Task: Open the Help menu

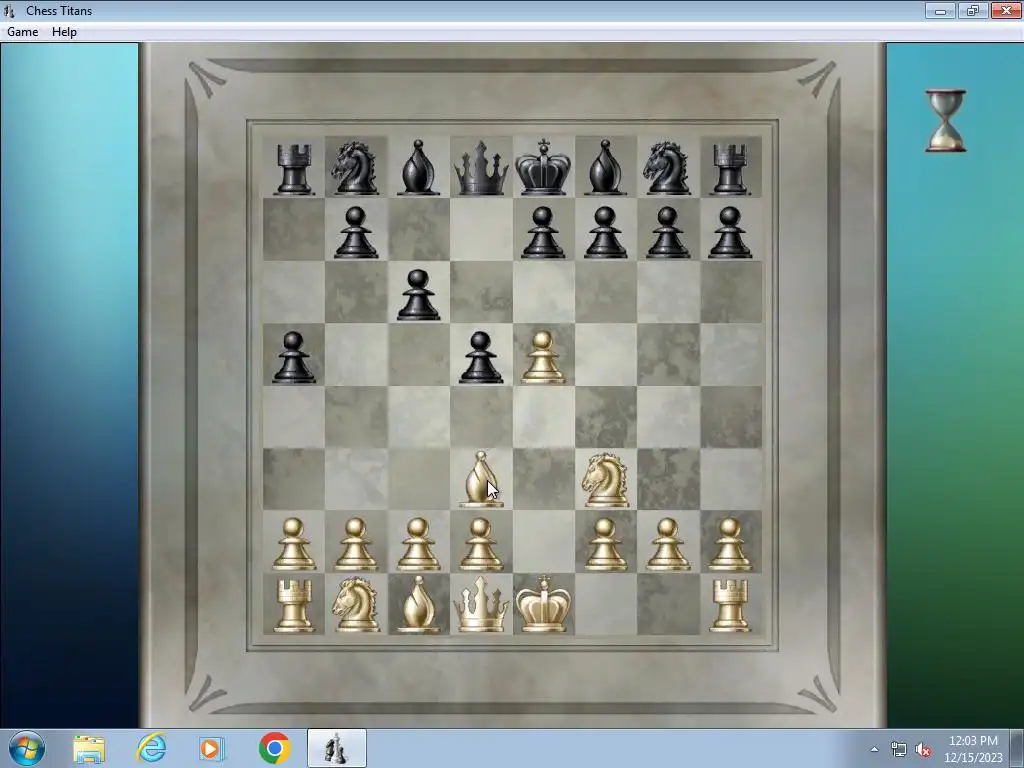Action: point(64,32)
